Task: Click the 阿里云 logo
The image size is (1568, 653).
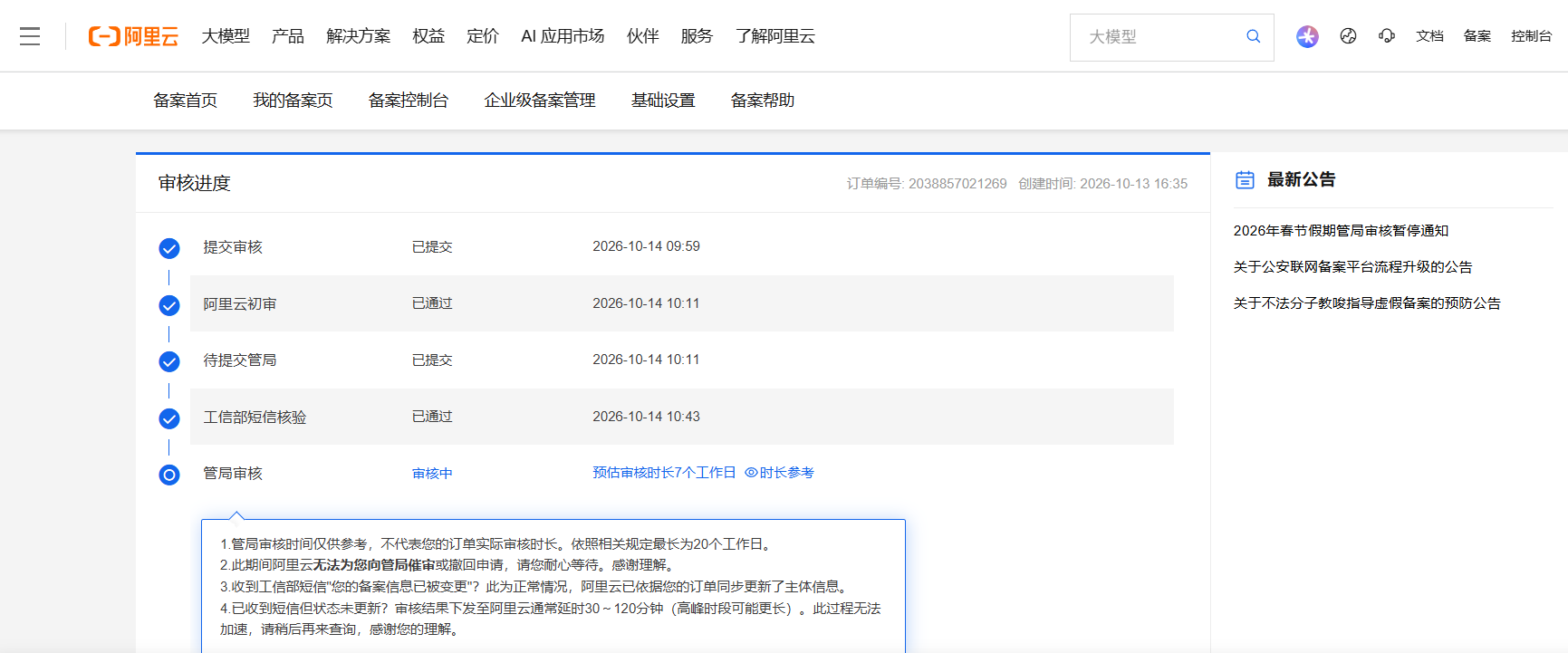Action: pos(133,36)
